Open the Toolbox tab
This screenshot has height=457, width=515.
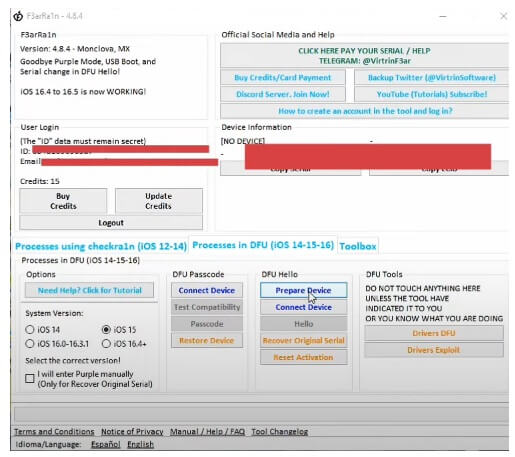tap(358, 246)
